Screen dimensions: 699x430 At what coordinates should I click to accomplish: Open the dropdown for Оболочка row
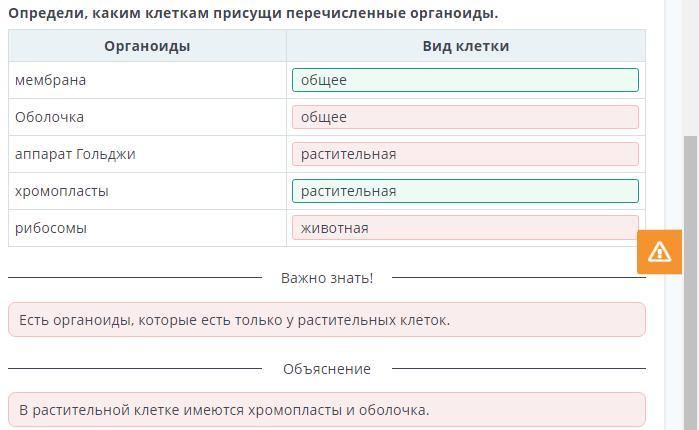tap(465, 117)
